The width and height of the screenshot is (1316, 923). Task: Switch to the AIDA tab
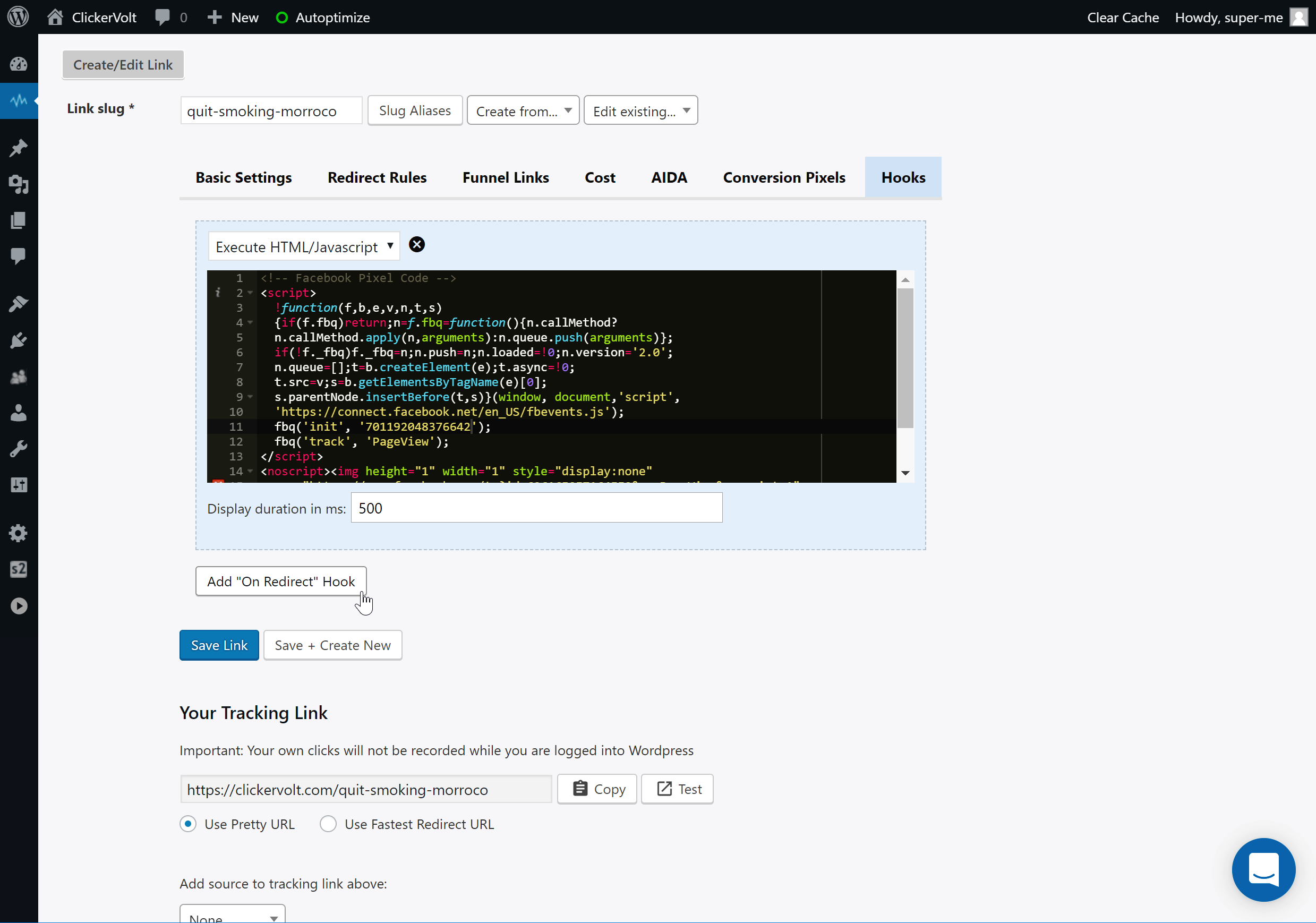click(x=669, y=178)
